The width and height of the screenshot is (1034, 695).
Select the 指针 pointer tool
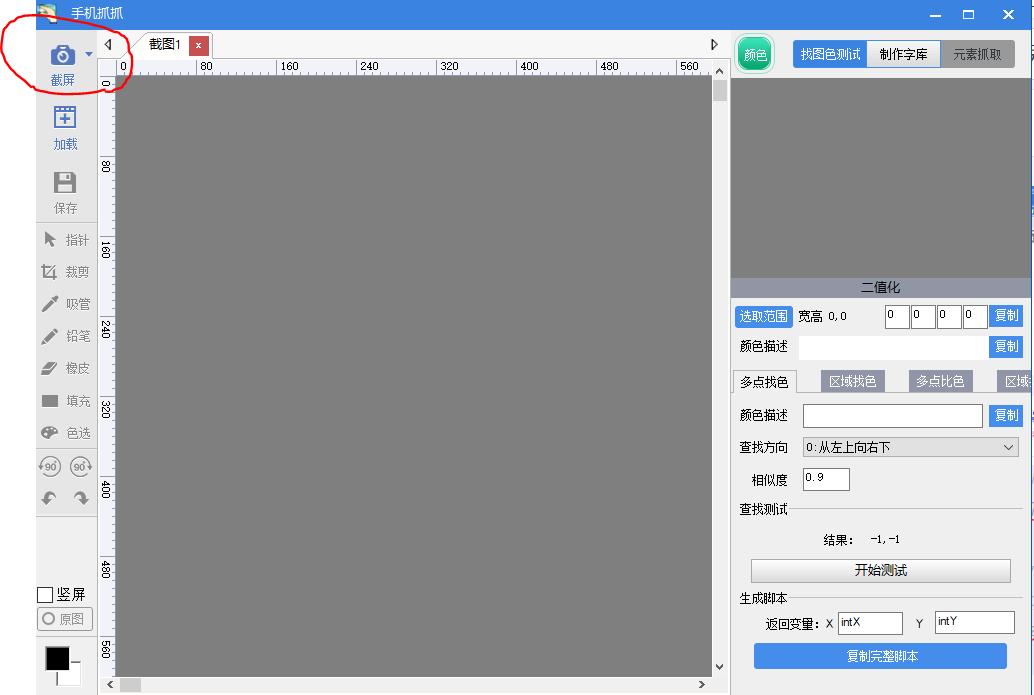tap(65, 239)
